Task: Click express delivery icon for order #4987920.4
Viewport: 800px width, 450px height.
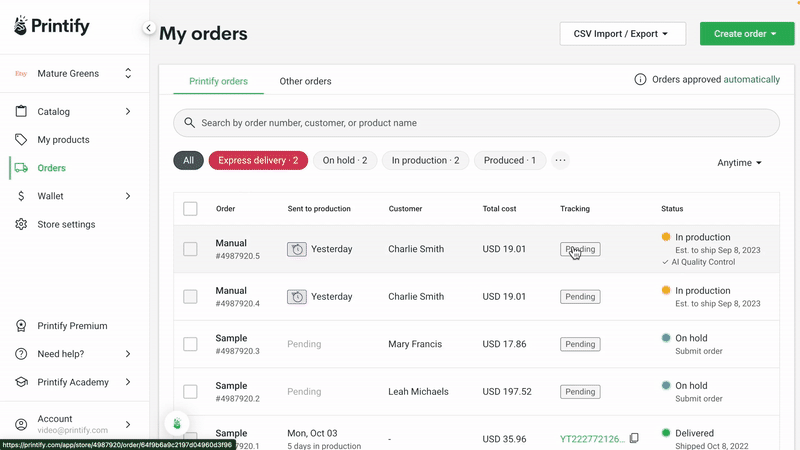Action: pos(296,296)
